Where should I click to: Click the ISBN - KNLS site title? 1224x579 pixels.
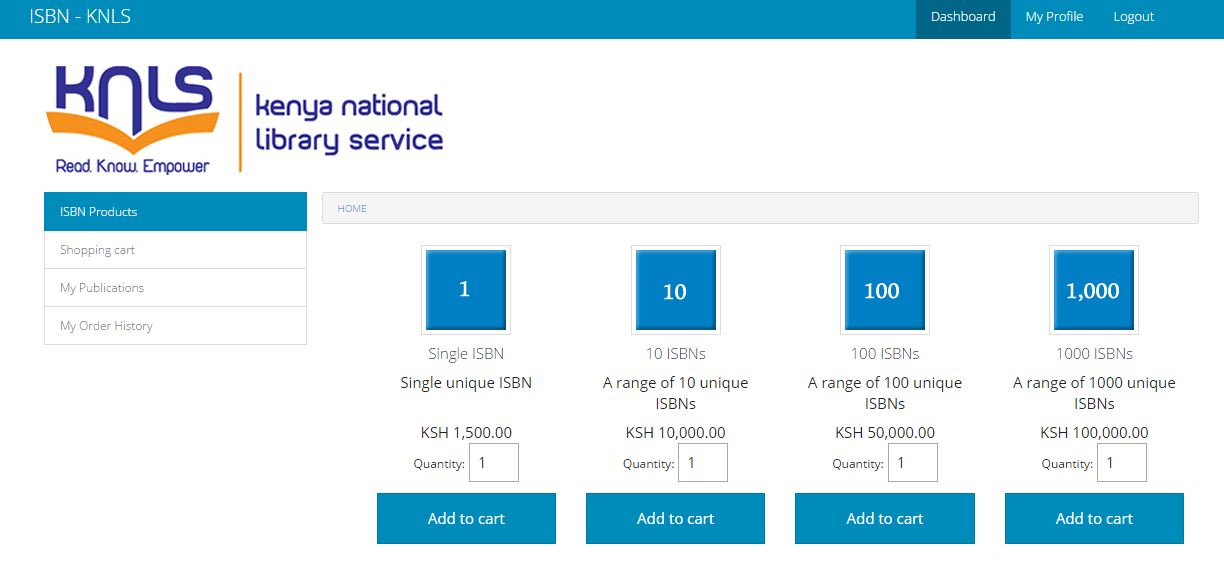[x=80, y=17]
